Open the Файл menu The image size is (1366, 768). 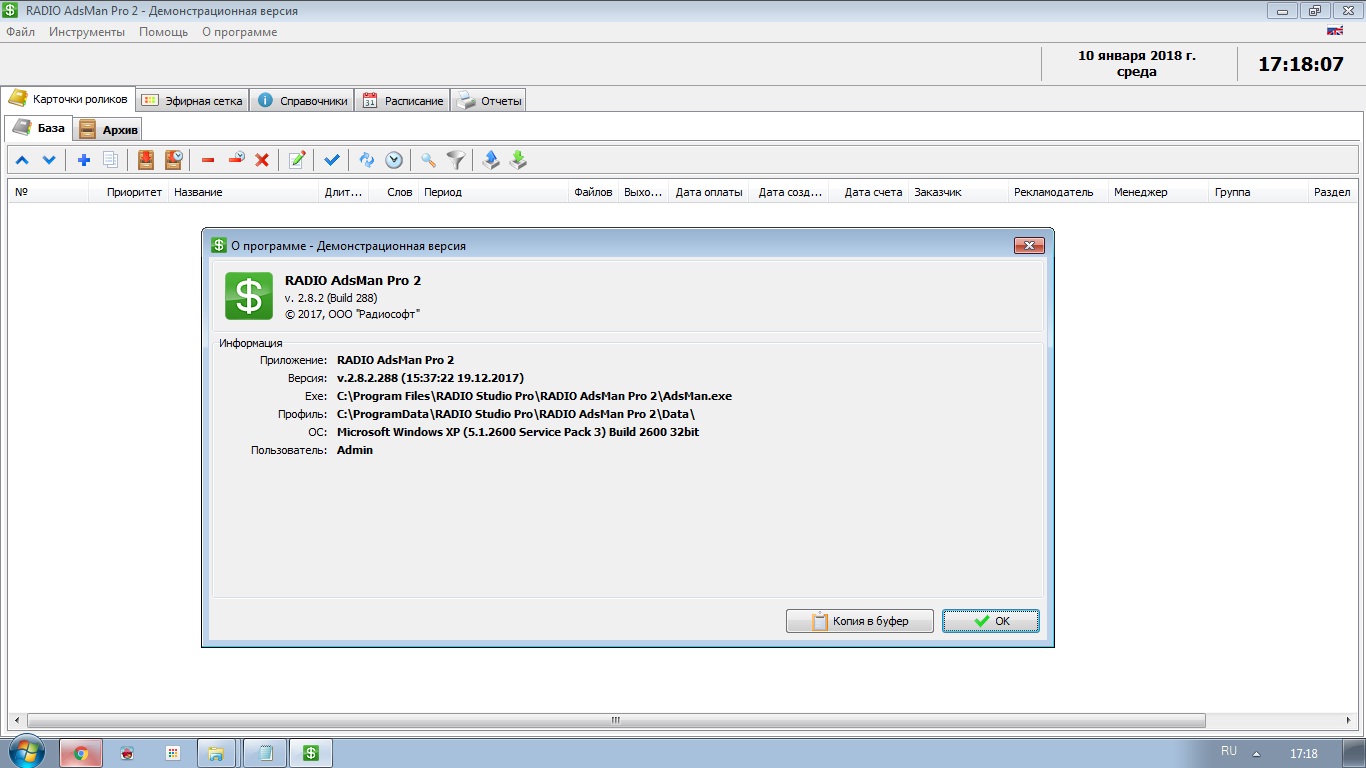coord(20,32)
